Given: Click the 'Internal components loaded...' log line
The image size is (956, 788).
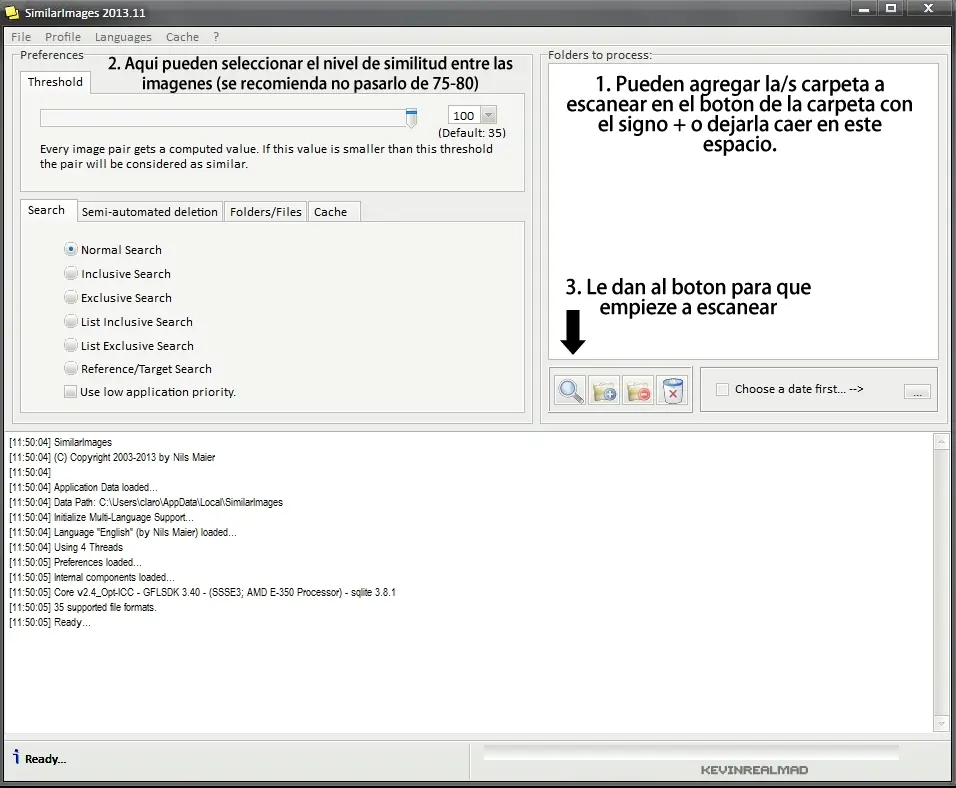Looking at the screenshot, I should [91, 577].
